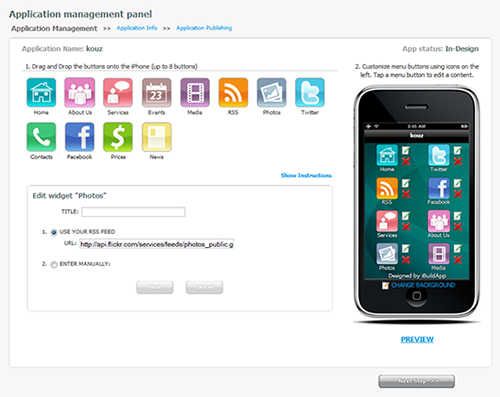Click edit pencil icon beside iPhone Facebook button
Image resolution: width=500 pixels, height=397 pixels.
[458, 183]
